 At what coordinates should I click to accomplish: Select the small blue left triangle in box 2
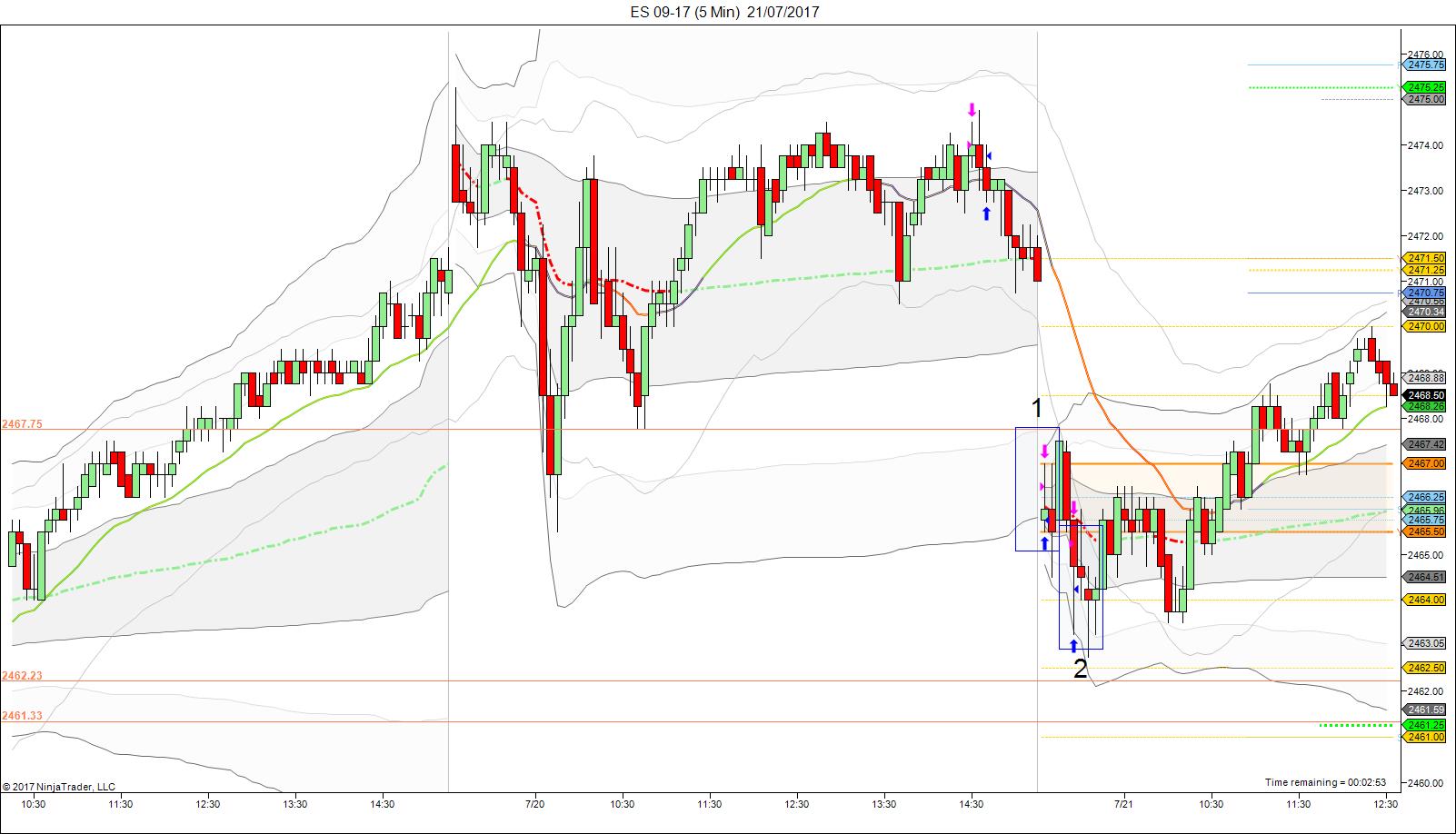point(1076,591)
